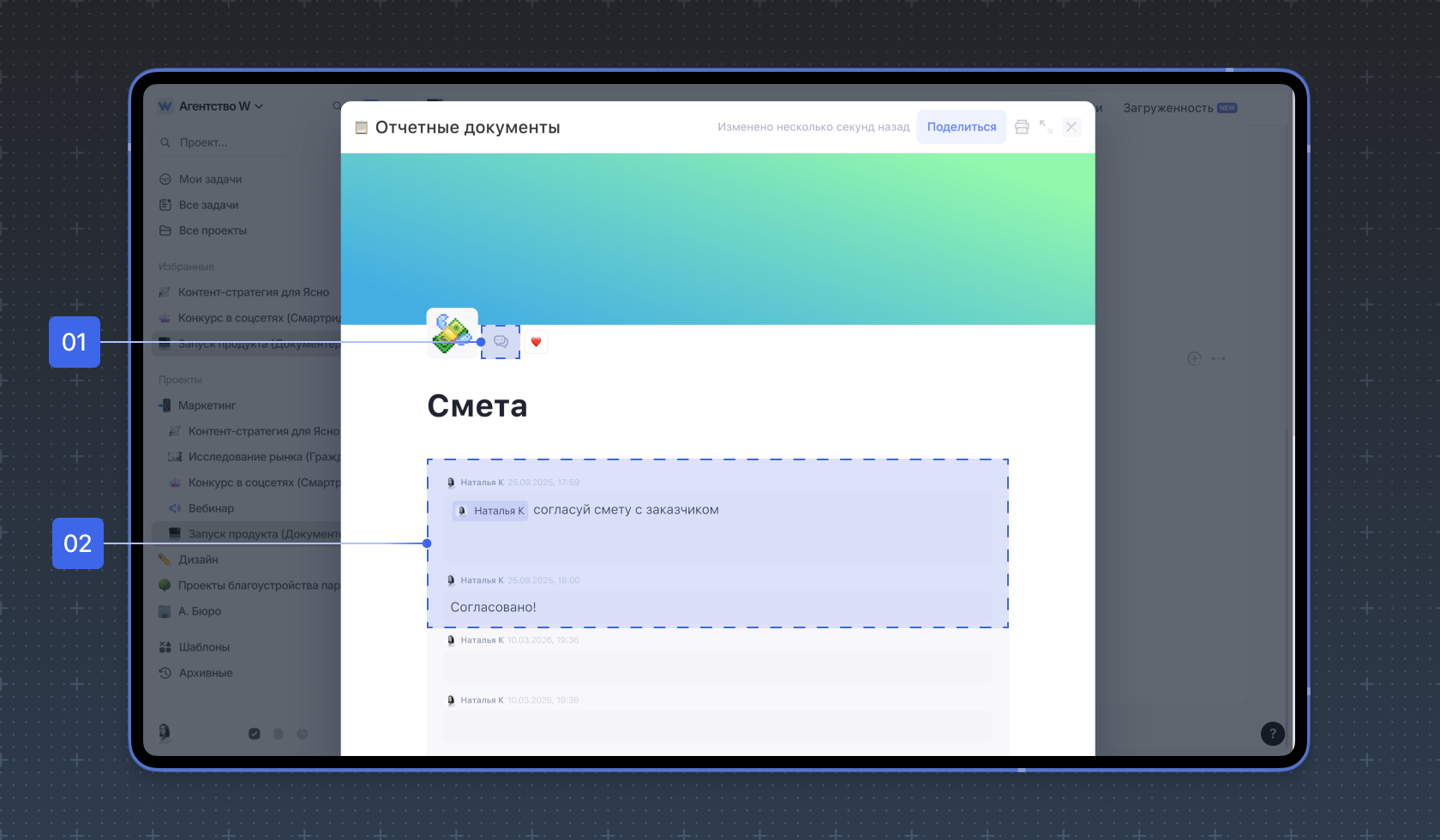Viewport: 1440px width, 840px height.
Task: Click the comments icon next to the money emoji
Action: click(501, 342)
